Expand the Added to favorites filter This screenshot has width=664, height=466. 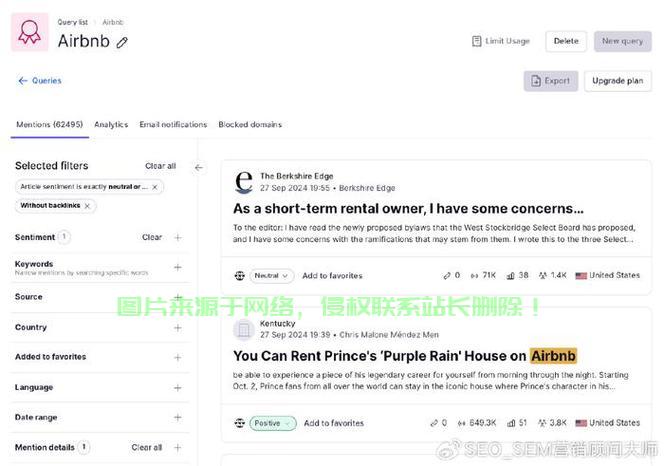tap(178, 358)
